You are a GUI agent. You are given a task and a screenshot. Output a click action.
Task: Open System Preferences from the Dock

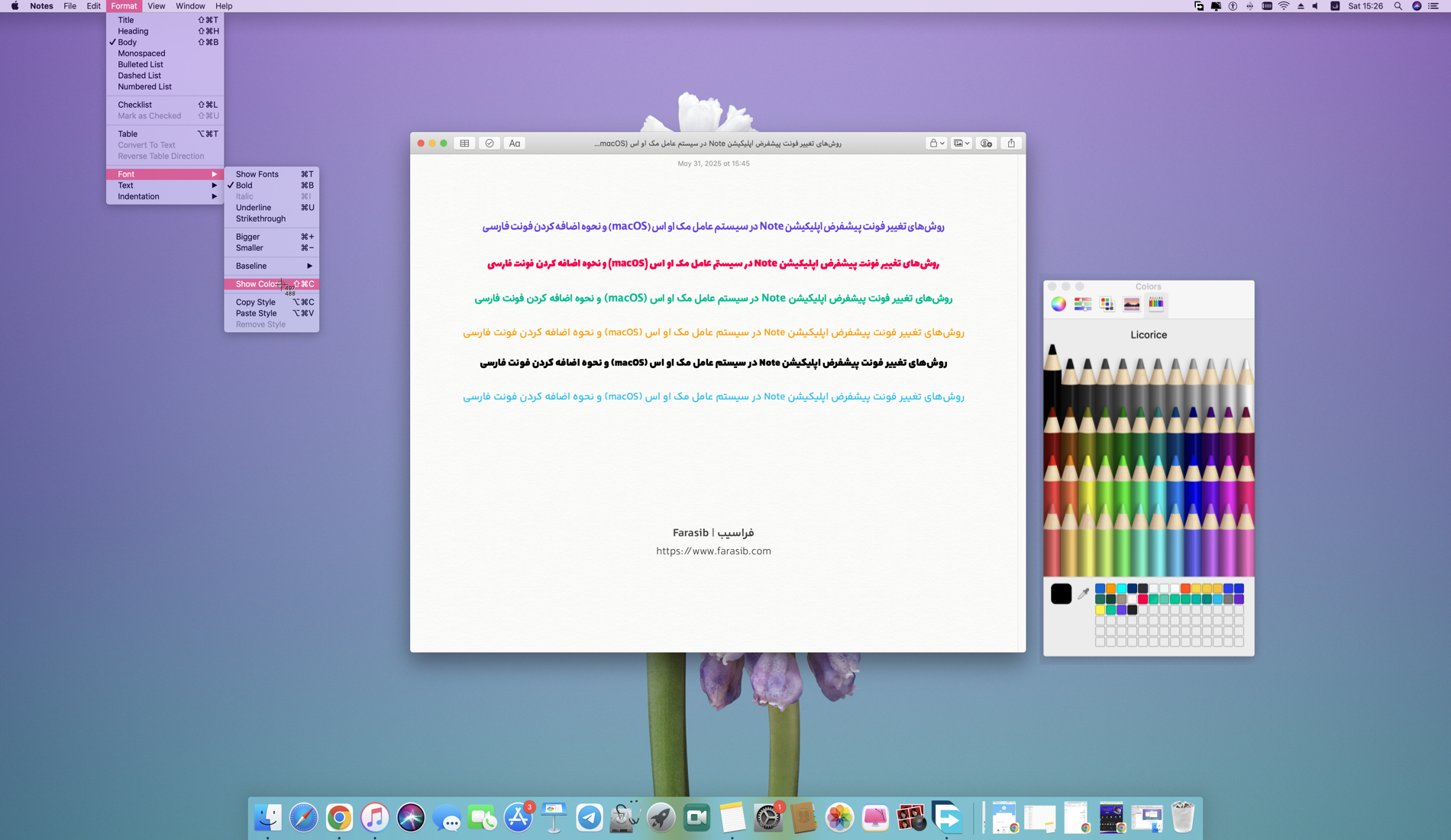click(768, 818)
